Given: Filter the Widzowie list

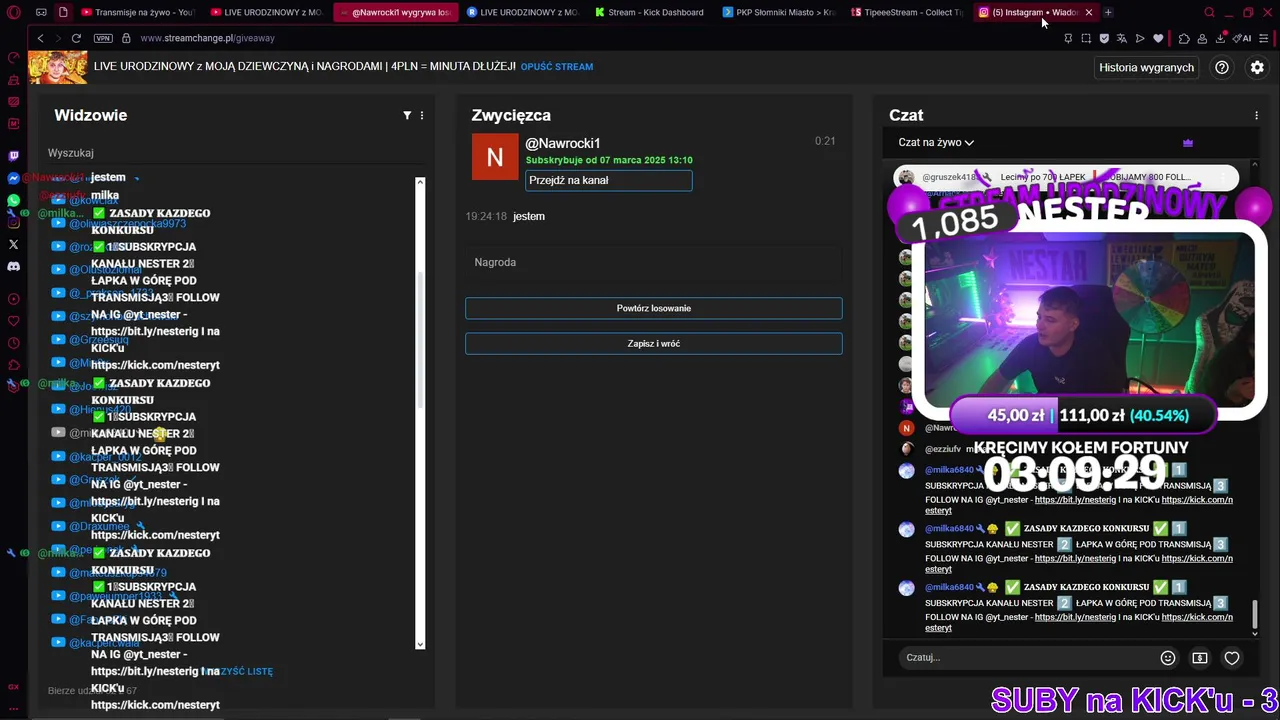Looking at the screenshot, I should click(407, 115).
